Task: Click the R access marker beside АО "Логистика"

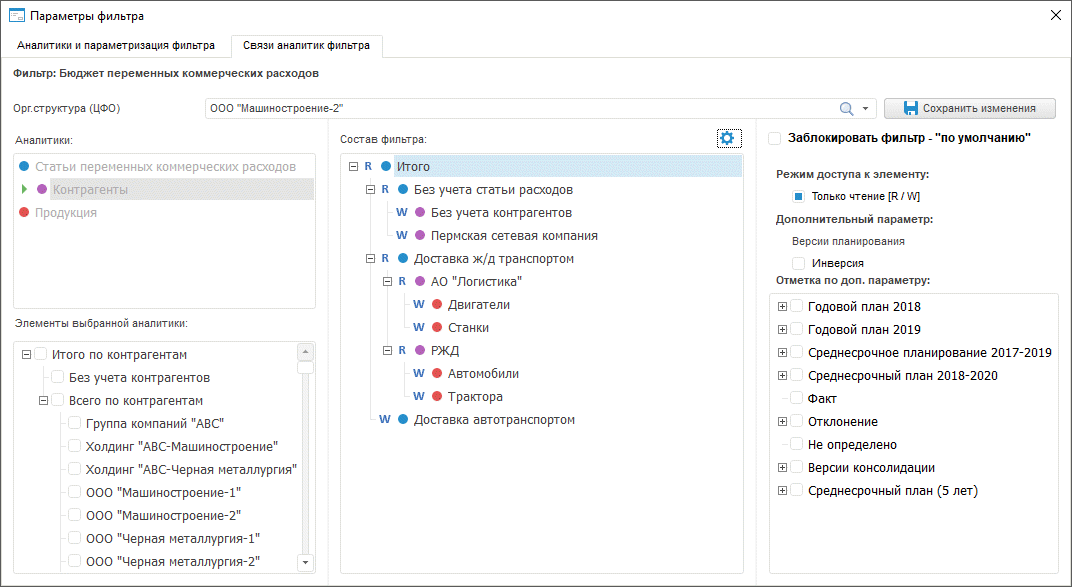Action: point(402,282)
